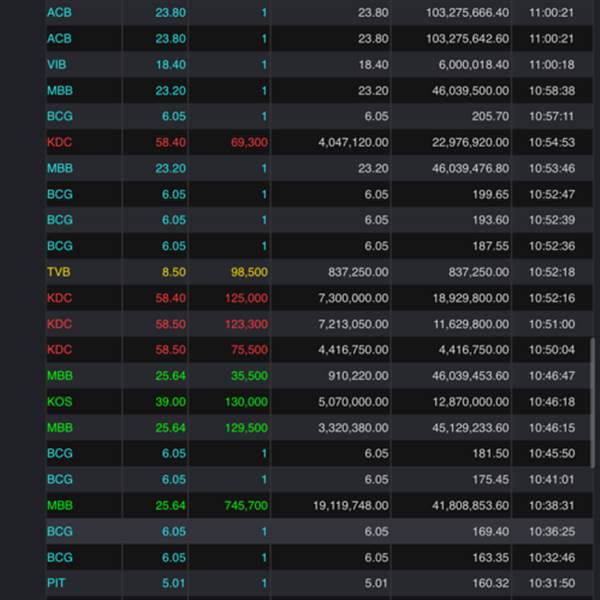Click KOS price 39.00
The height and width of the screenshot is (600, 600).
(x=170, y=402)
